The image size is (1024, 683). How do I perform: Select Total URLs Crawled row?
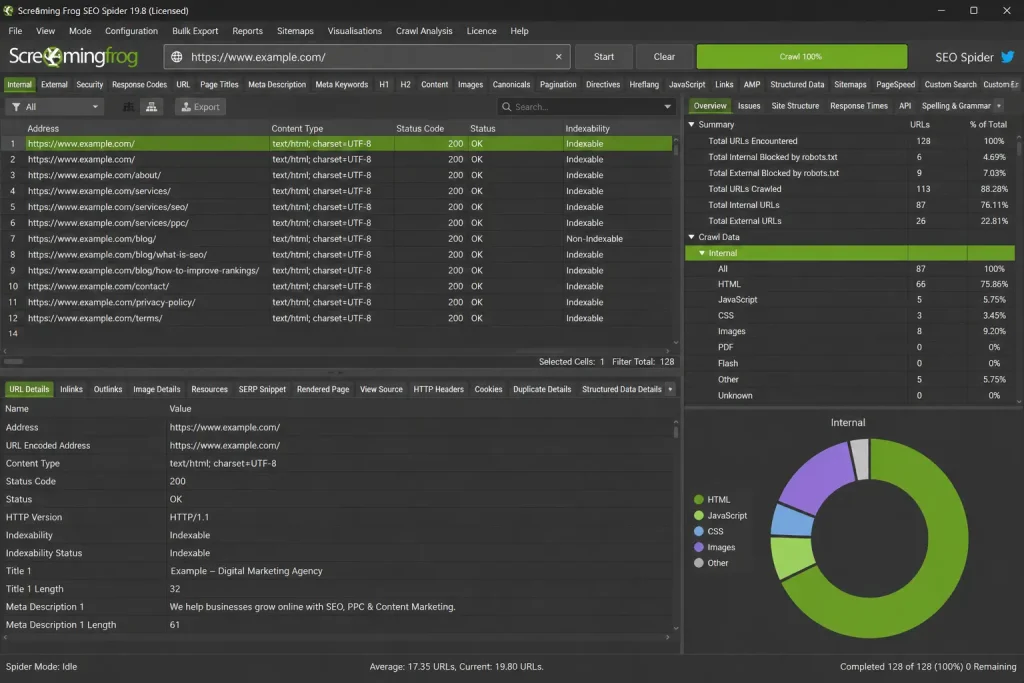tap(850, 189)
